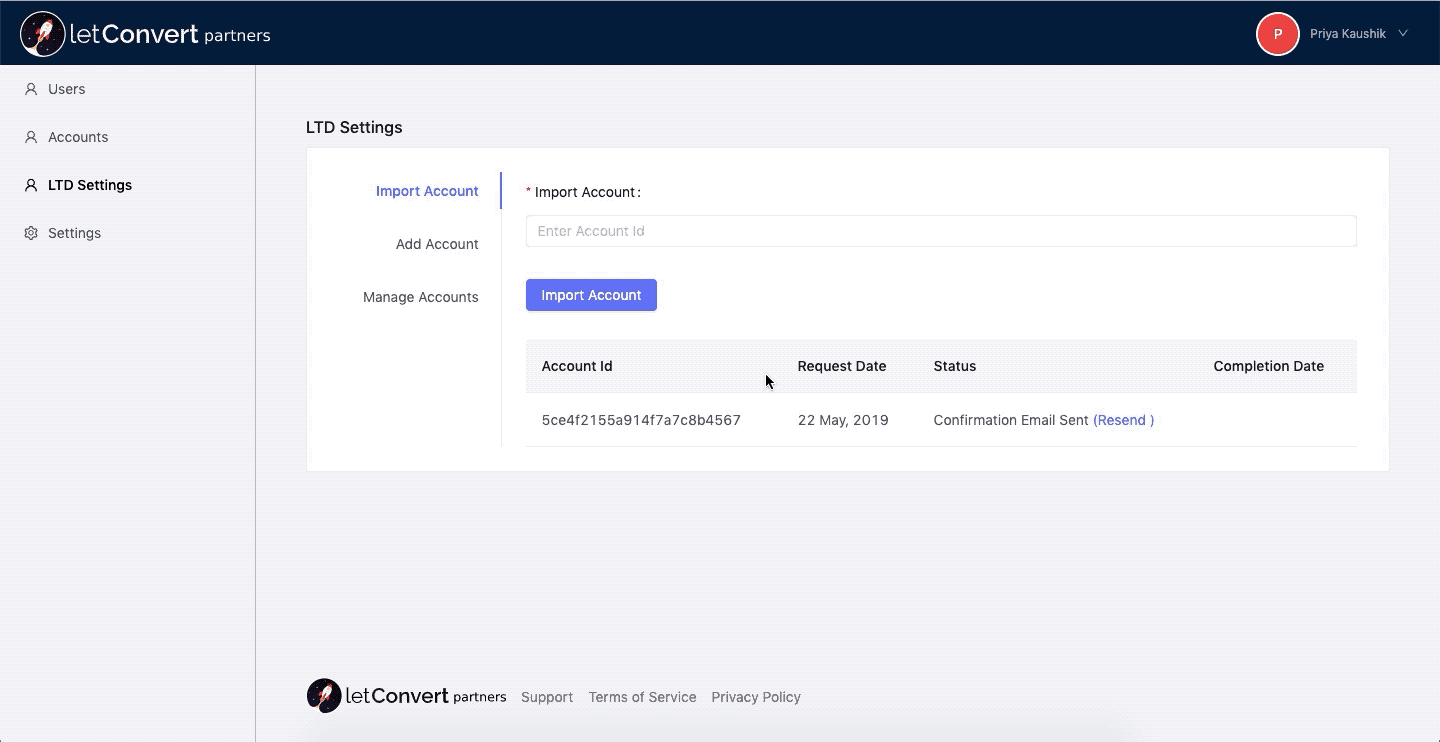1440x742 pixels.
Task: Click the Resend confirmation email link
Action: pos(1123,420)
